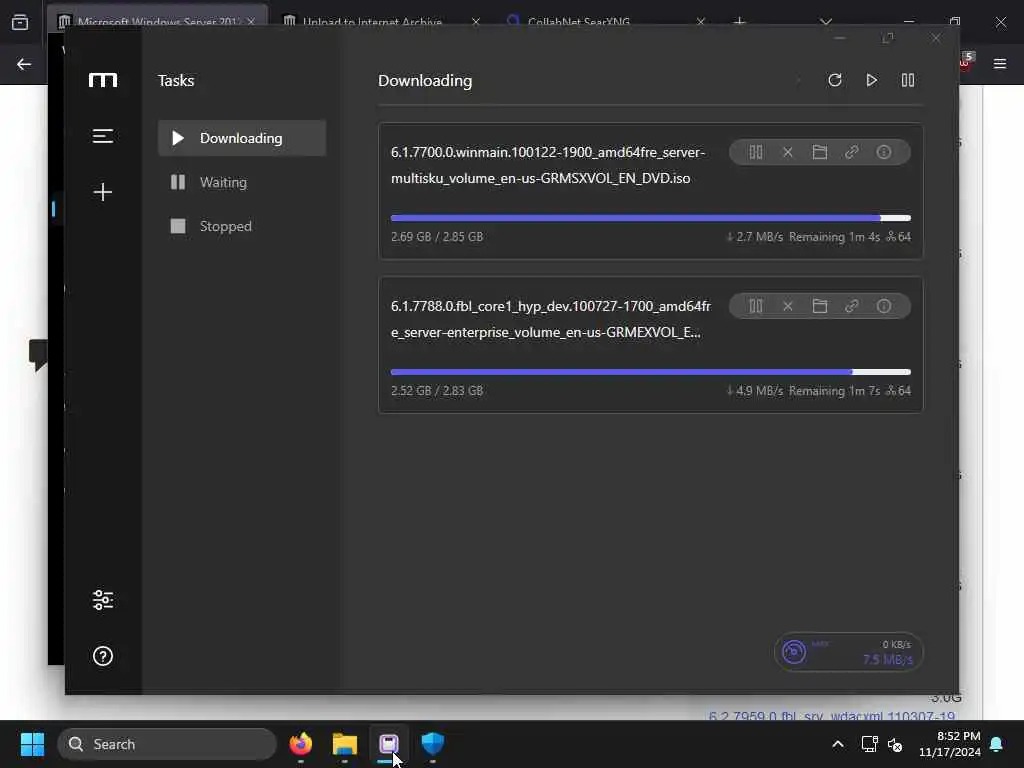The height and width of the screenshot is (768, 1024).
Task: Select the Waiting task category
Action: [x=242, y=182]
